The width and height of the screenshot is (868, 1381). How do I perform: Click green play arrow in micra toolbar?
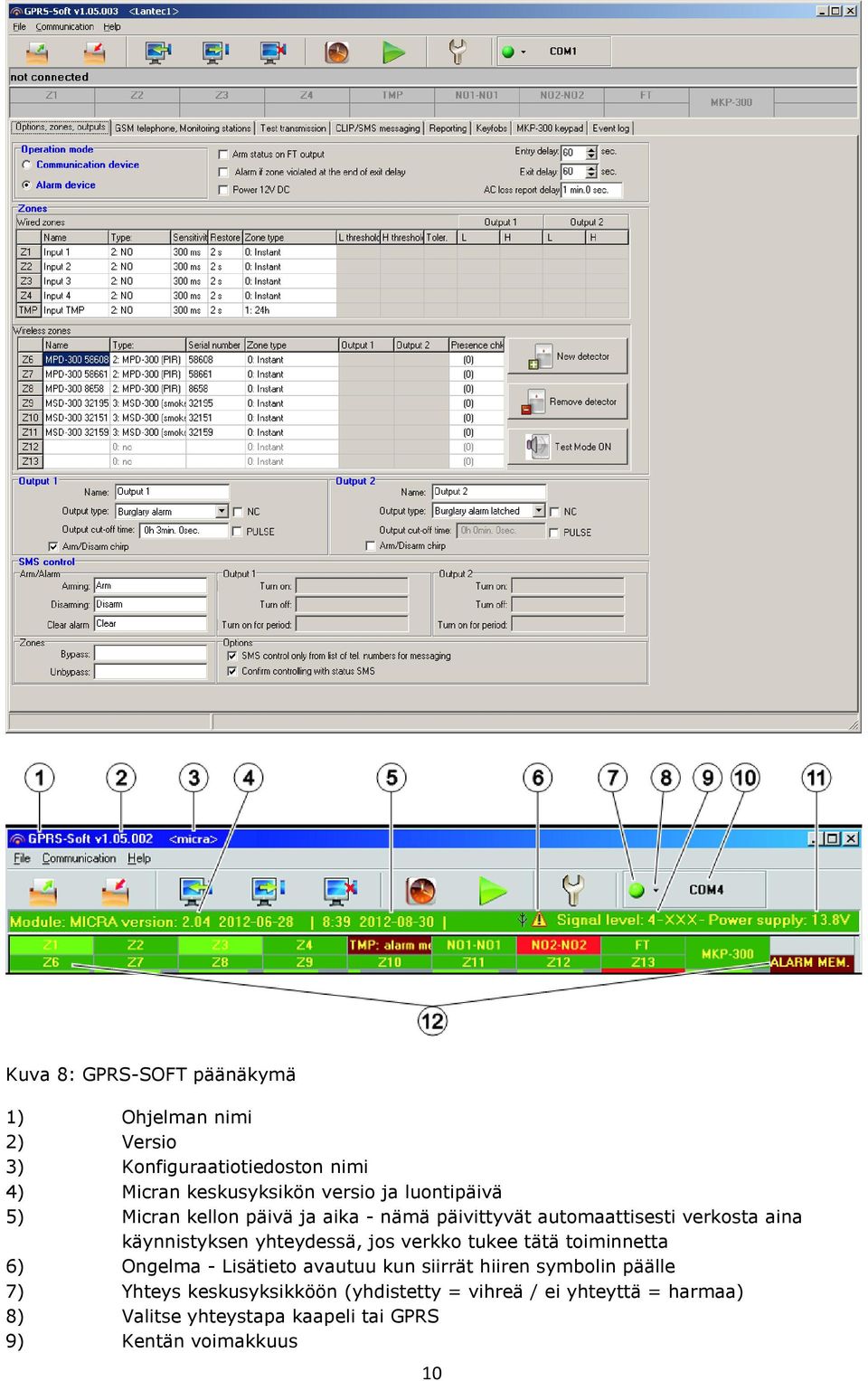(493, 891)
